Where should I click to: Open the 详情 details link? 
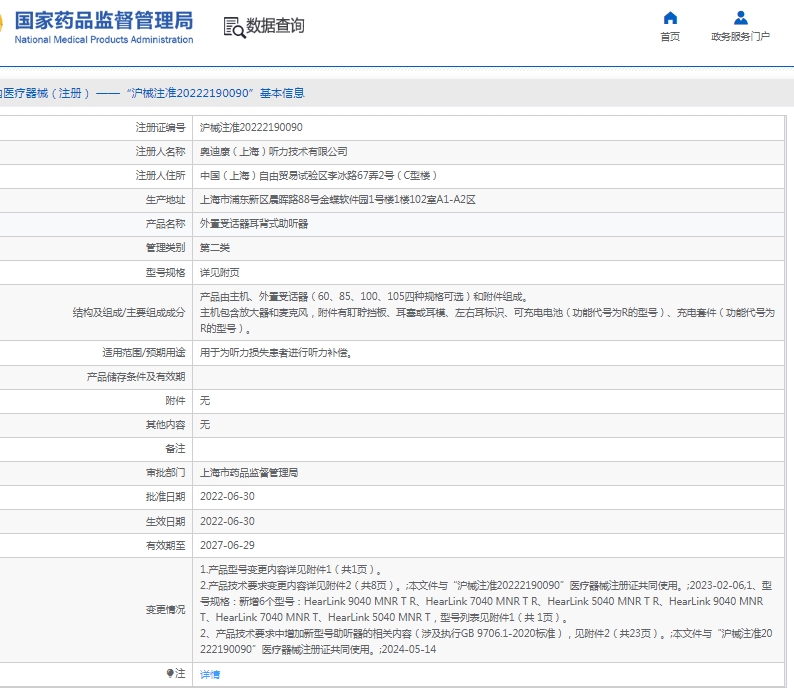(x=210, y=675)
